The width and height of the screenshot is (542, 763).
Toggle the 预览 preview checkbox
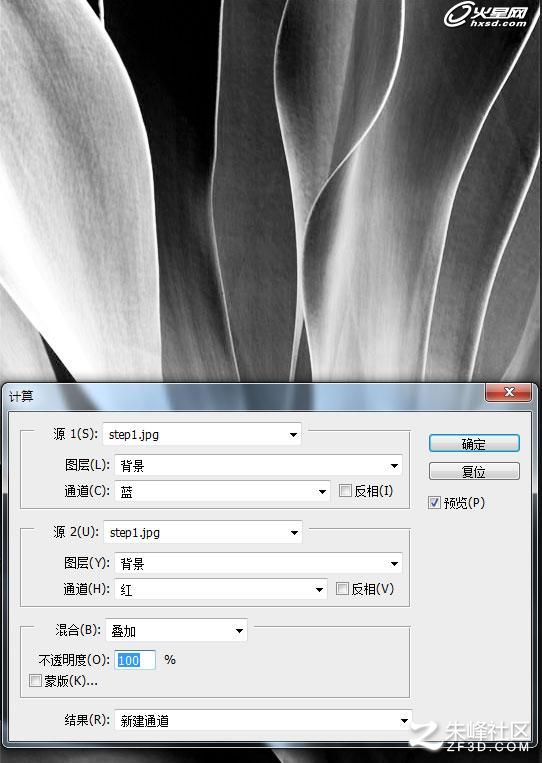click(434, 502)
